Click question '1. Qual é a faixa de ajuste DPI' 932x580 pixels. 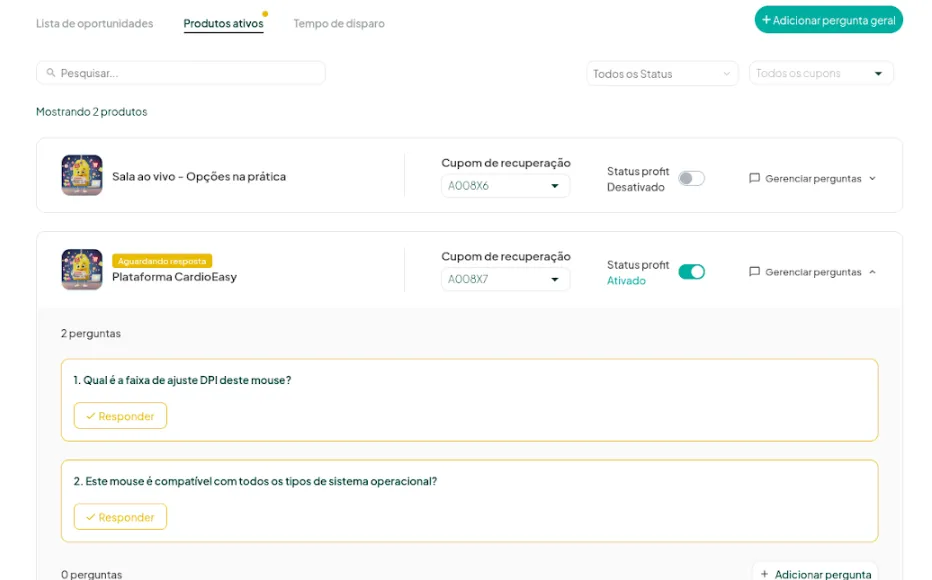pos(182,380)
